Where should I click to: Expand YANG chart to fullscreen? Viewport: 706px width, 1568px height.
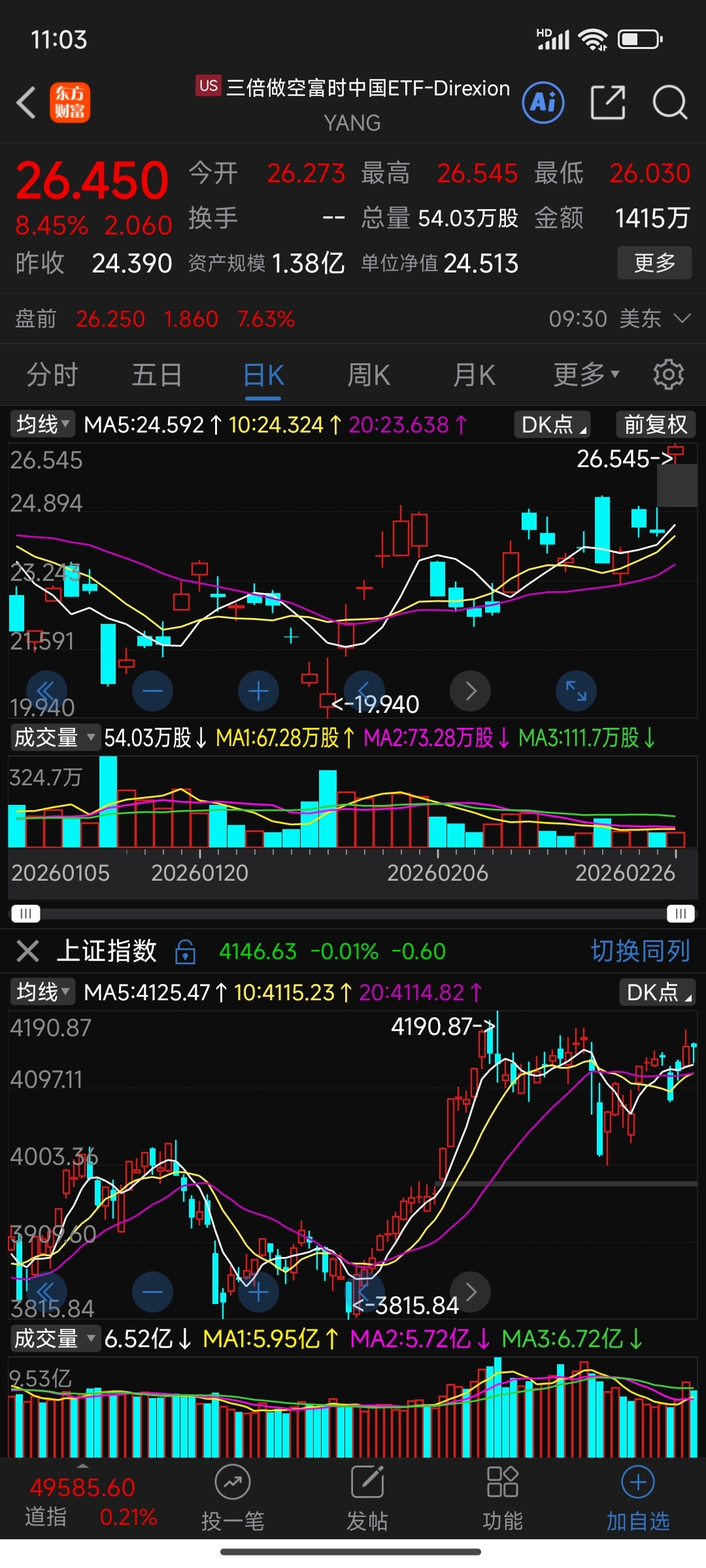click(x=576, y=691)
